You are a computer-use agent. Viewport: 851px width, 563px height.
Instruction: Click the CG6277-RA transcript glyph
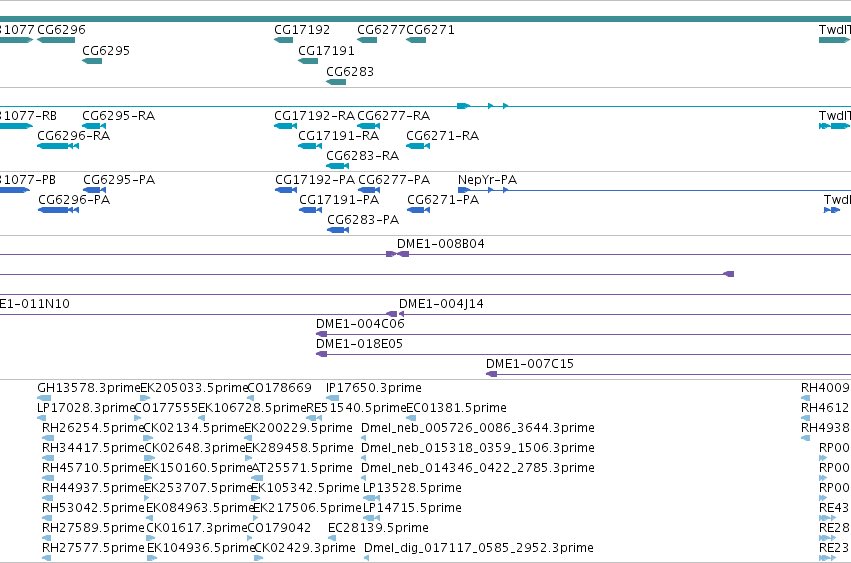point(369,126)
